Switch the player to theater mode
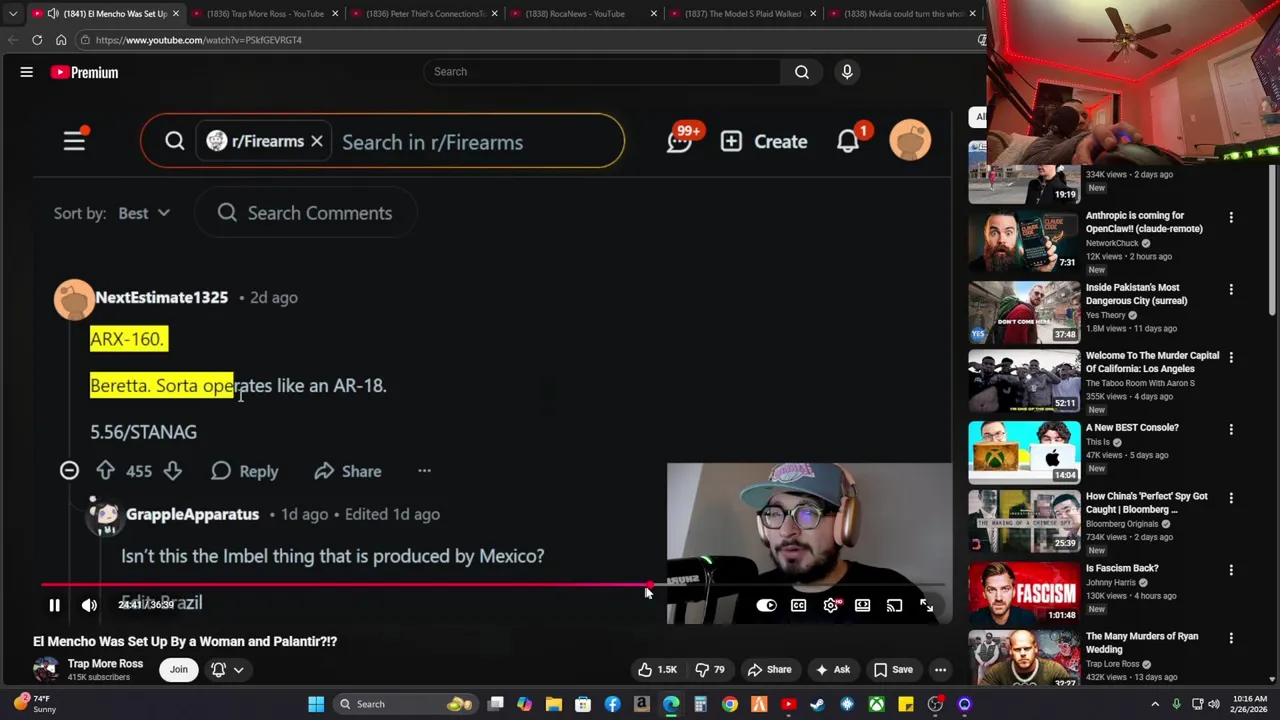The width and height of the screenshot is (1280, 720). tap(862, 605)
